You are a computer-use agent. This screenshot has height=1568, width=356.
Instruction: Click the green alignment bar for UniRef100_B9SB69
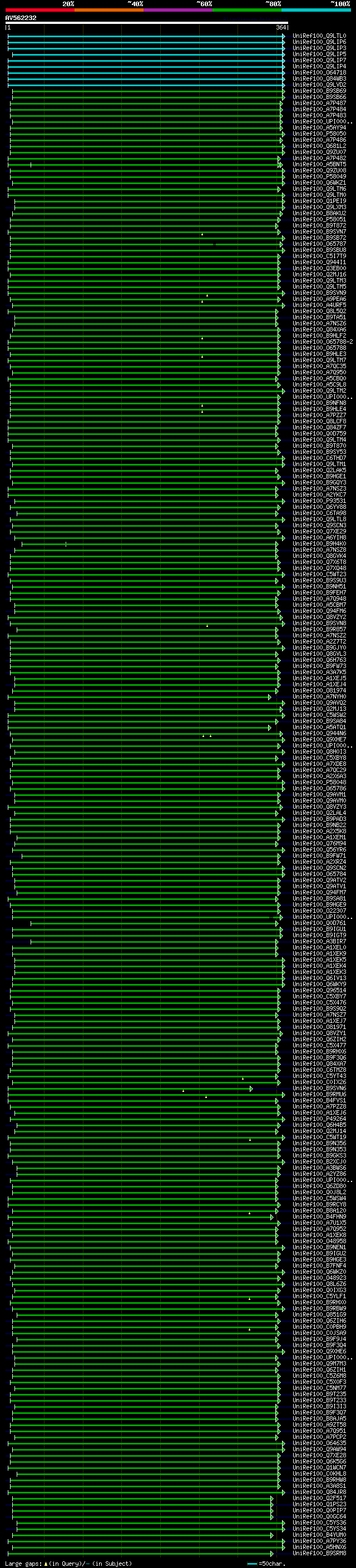pos(149,91)
